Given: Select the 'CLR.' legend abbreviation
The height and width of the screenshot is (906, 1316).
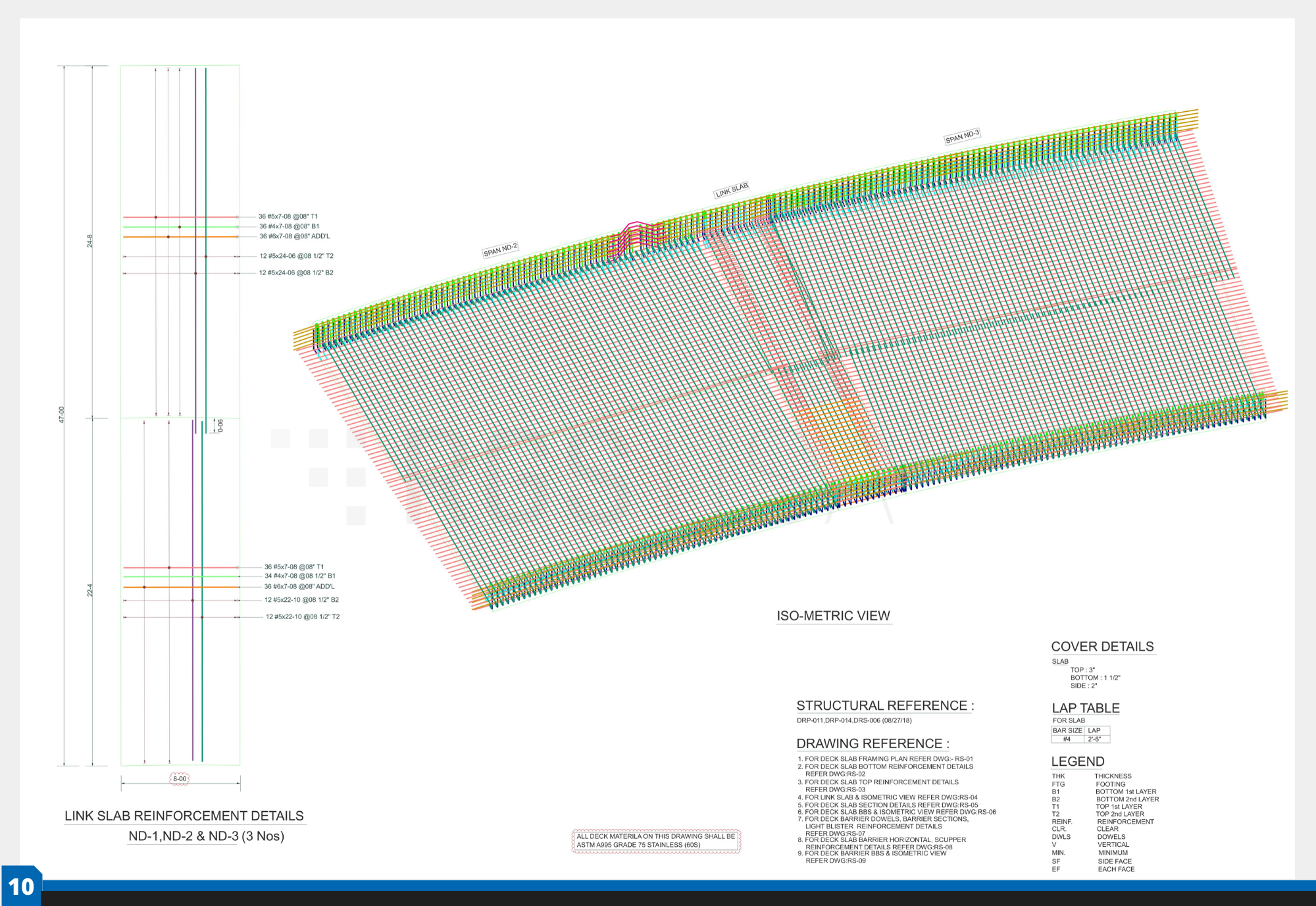Looking at the screenshot, I should tap(1059, 829).
